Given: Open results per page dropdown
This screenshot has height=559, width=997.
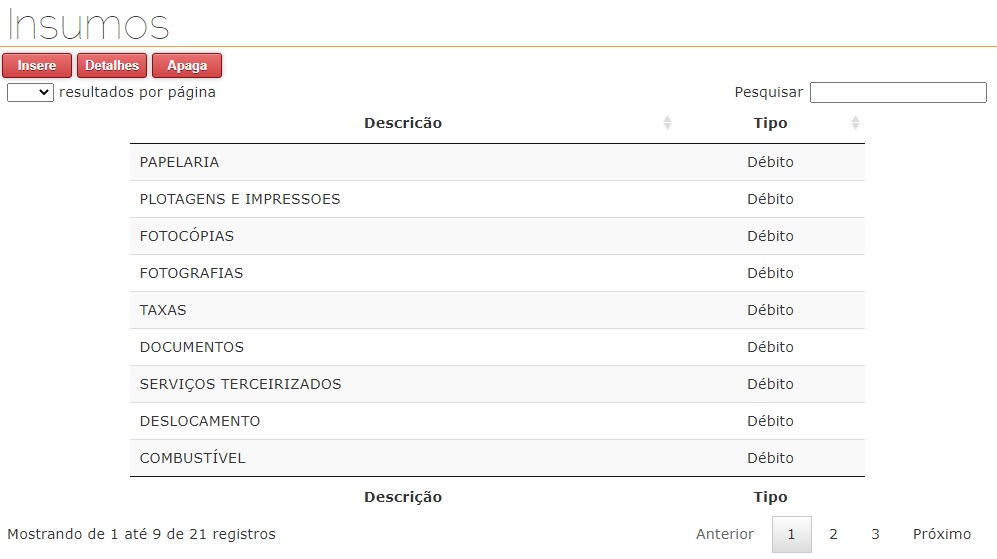Looking at the screenshot, I should point(30,92).
